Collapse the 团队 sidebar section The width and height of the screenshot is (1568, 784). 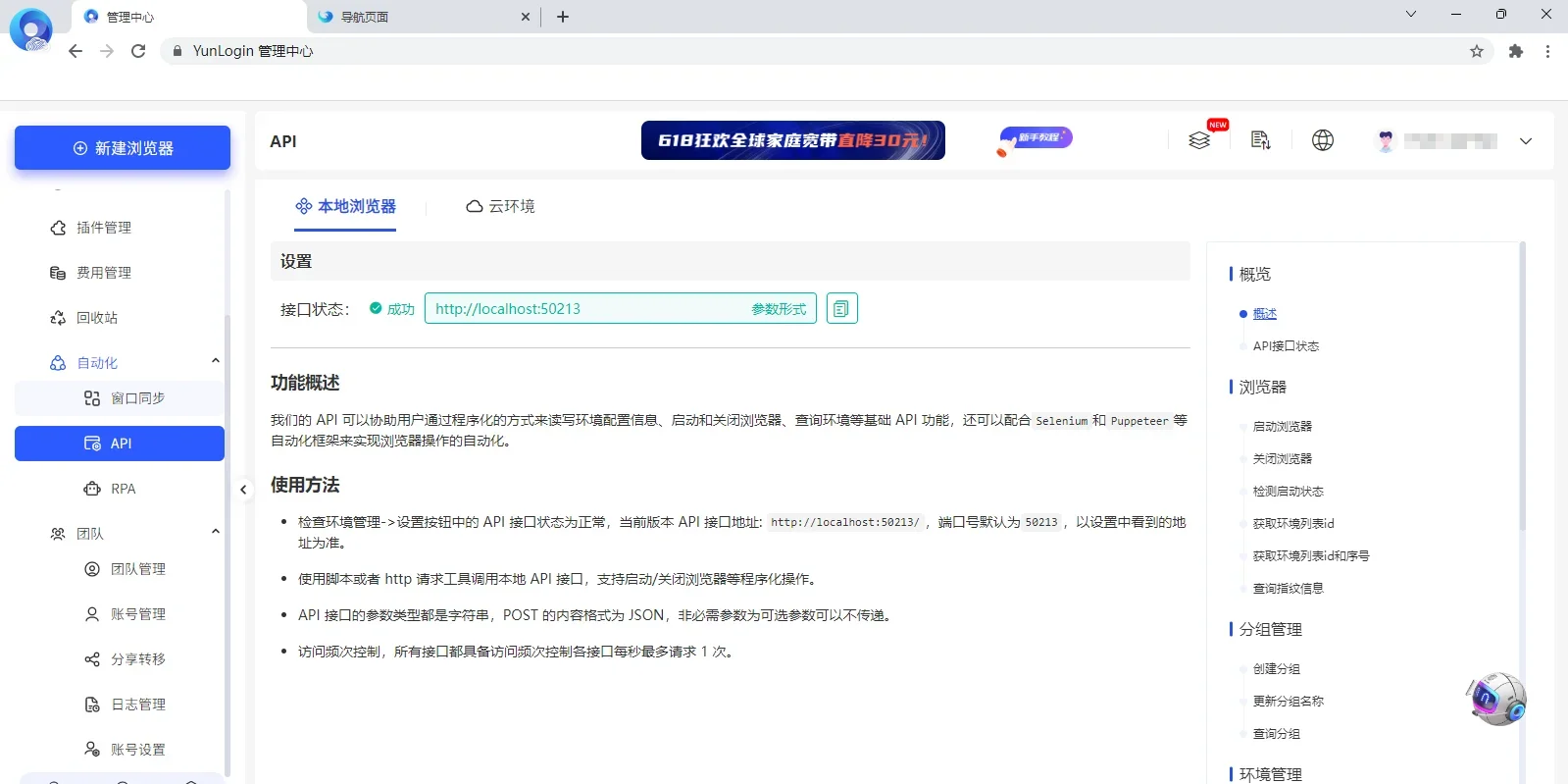(x=216, y=533)
